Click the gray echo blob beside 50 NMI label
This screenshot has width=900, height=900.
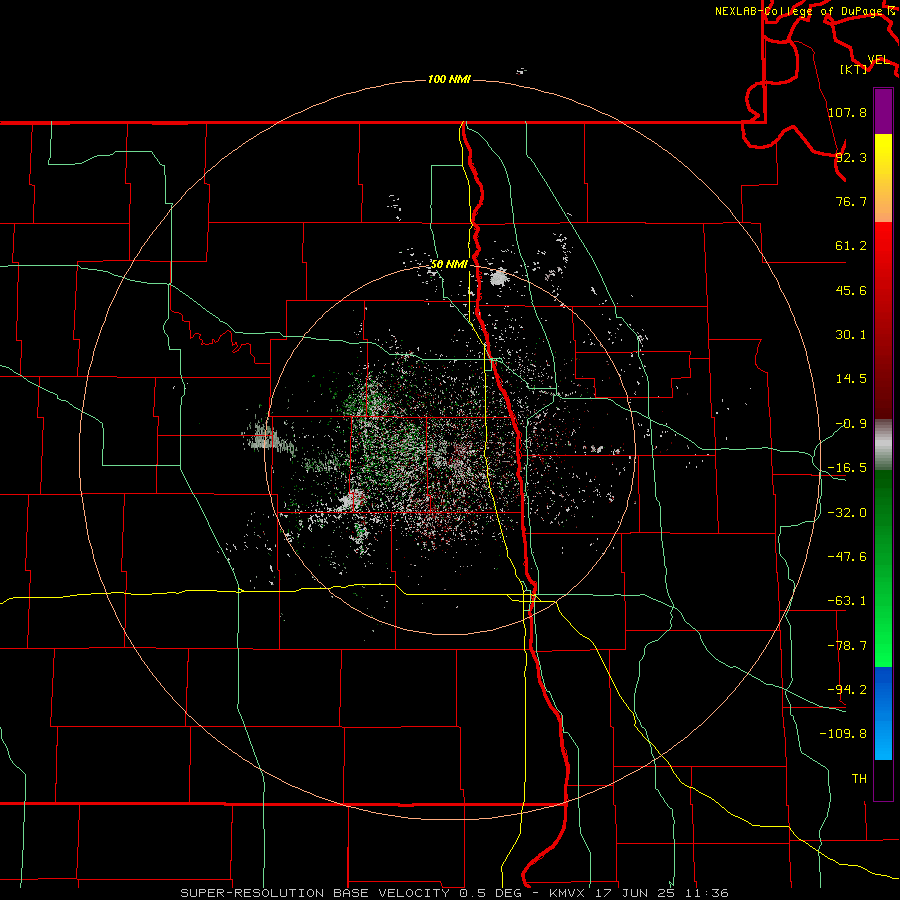(x=499, y=278)
